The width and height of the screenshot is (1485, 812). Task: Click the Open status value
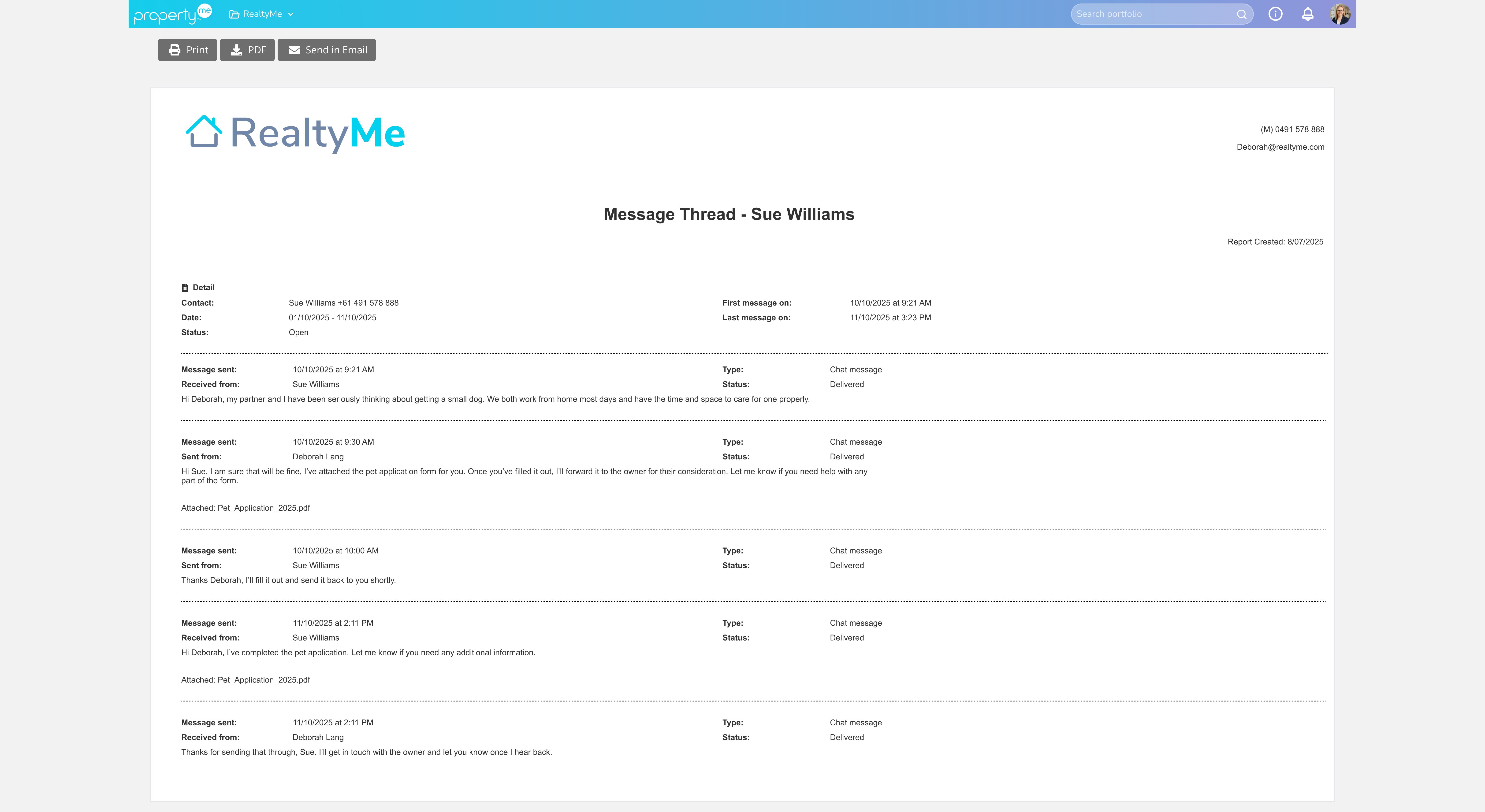pos(299,332)
